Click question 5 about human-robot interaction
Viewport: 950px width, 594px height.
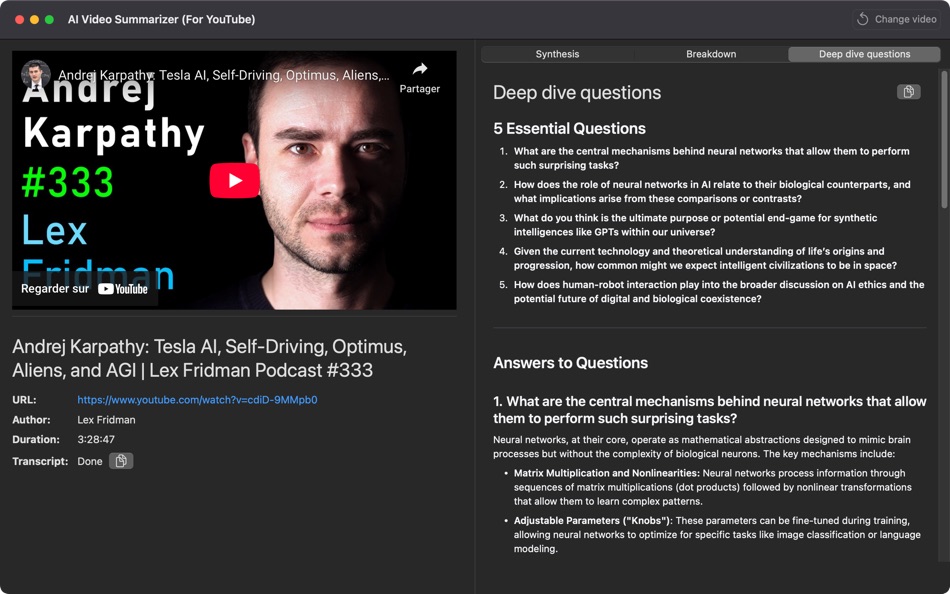coord(719,292)
